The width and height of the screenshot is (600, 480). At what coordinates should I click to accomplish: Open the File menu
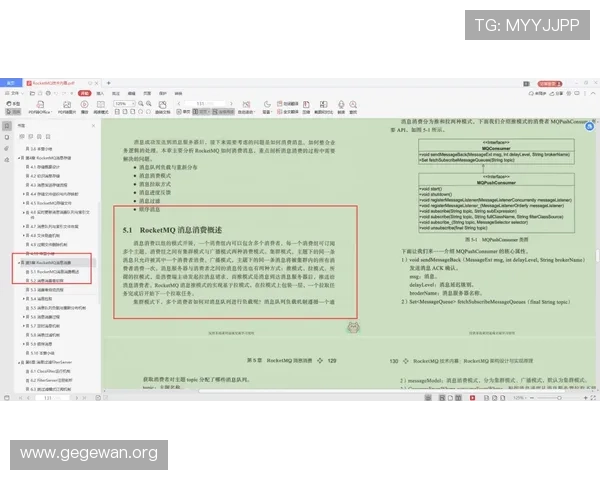point(14,93)
